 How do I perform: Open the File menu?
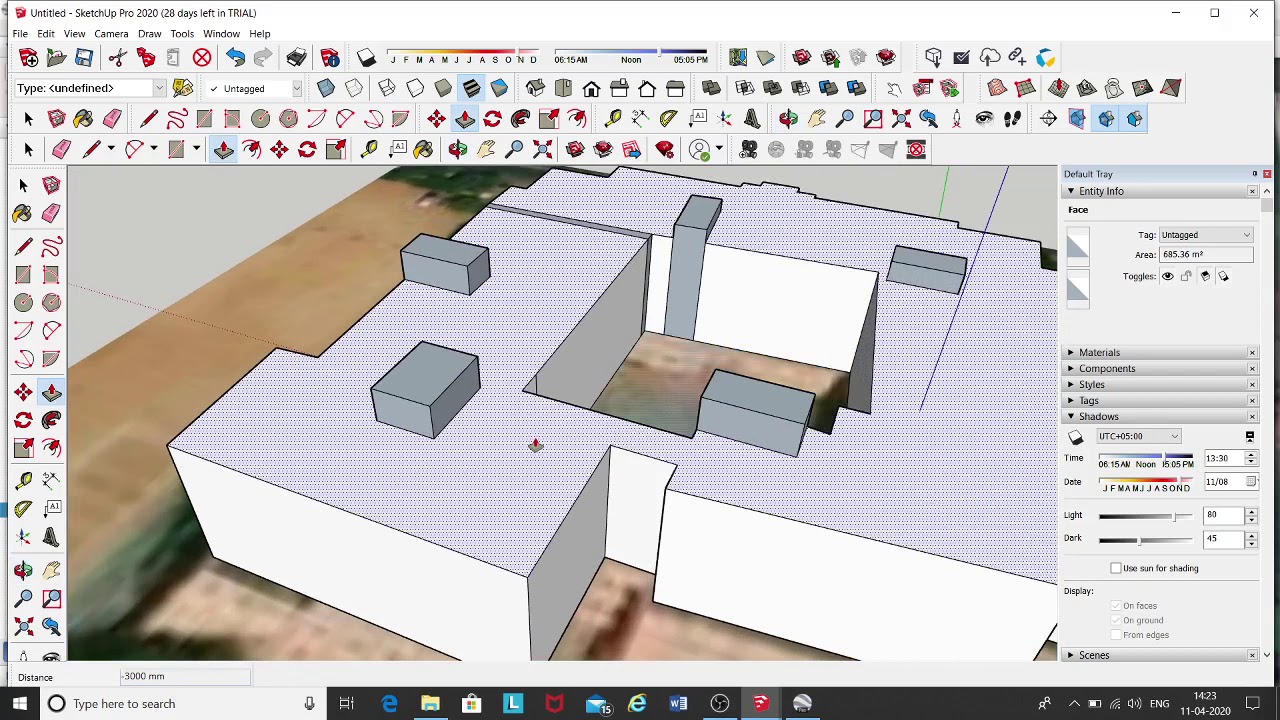pyautogui.click(x=20, y=33)
